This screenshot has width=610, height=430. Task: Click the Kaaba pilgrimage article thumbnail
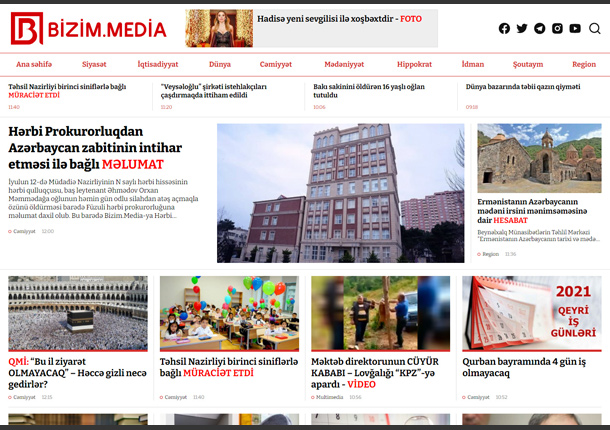pos(78,313)
